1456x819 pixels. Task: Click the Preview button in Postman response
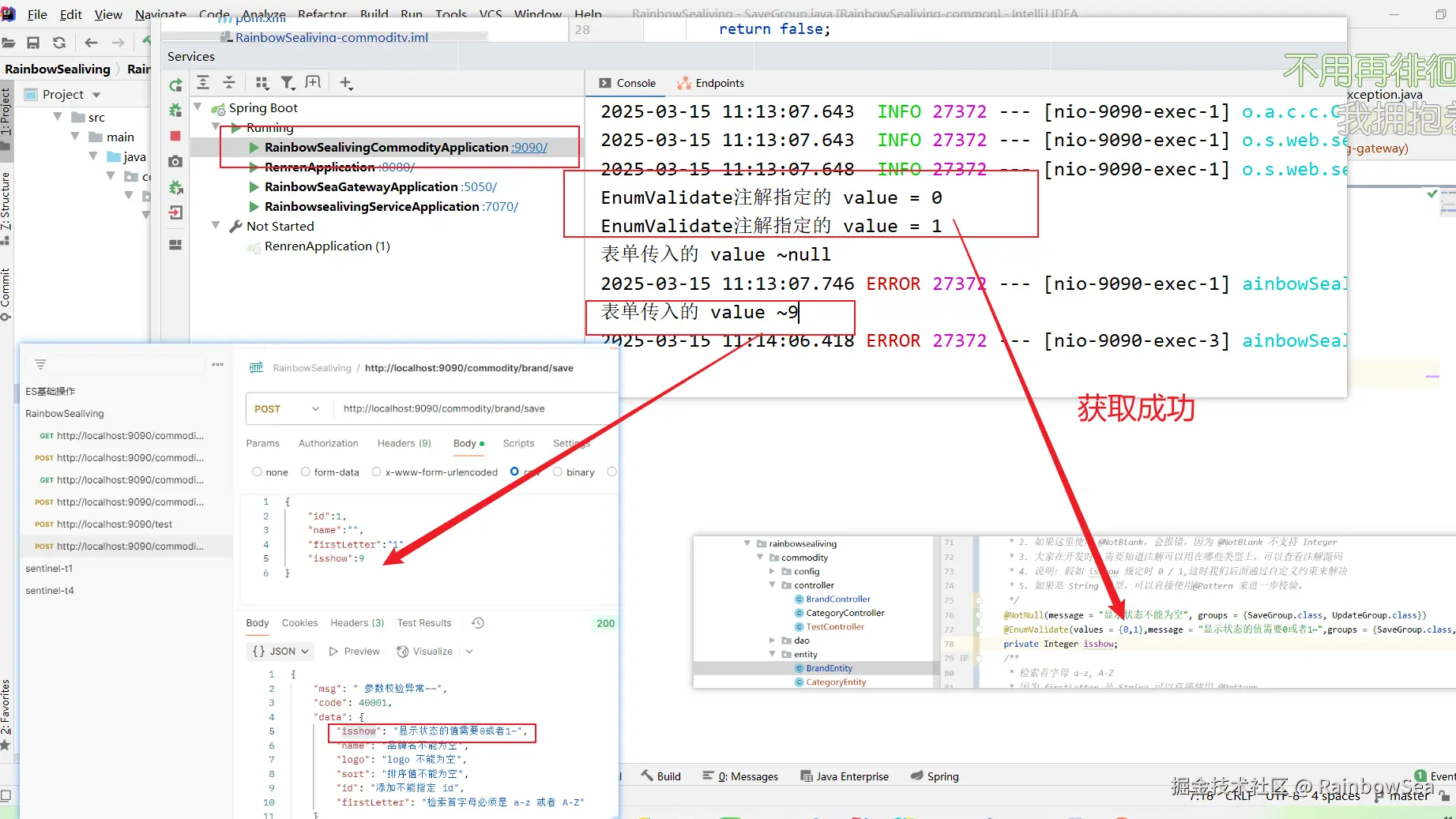pyautogui.click(x=354, y=652)
